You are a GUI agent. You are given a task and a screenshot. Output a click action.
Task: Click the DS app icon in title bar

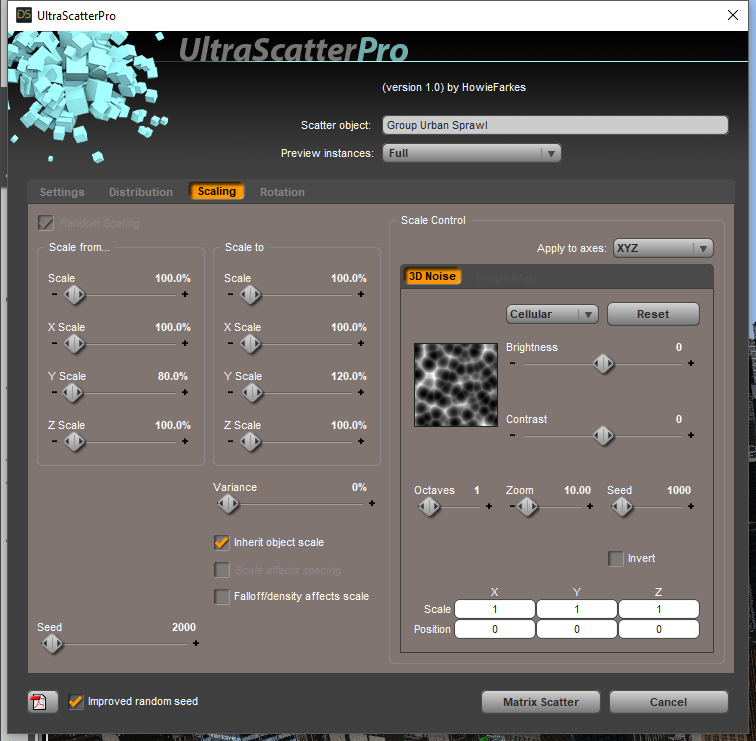click(x=24, y=15)
